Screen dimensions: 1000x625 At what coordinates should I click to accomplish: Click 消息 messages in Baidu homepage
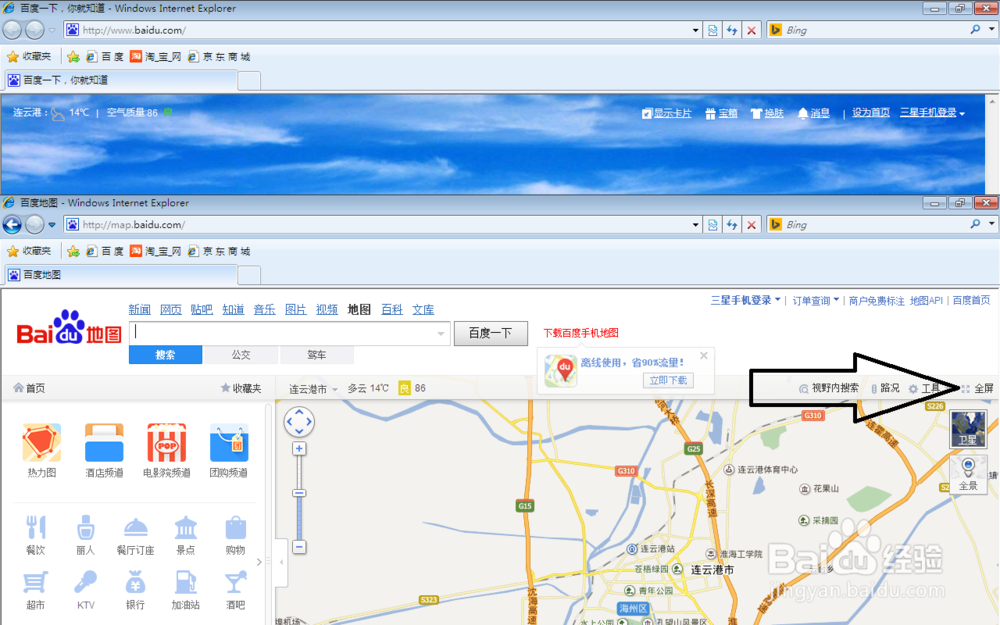click(814, 113)
